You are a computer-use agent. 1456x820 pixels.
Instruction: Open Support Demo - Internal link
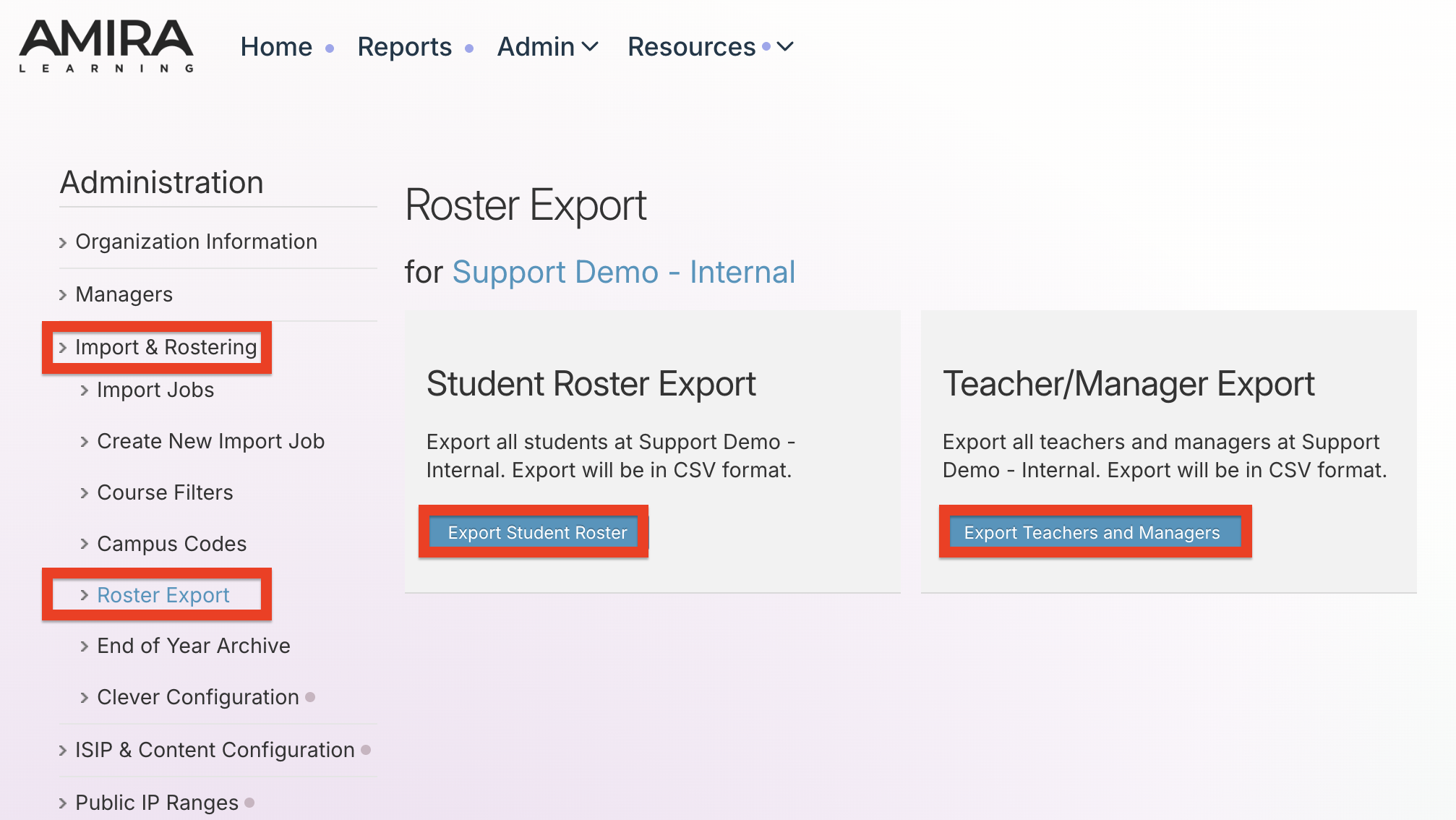624,273
